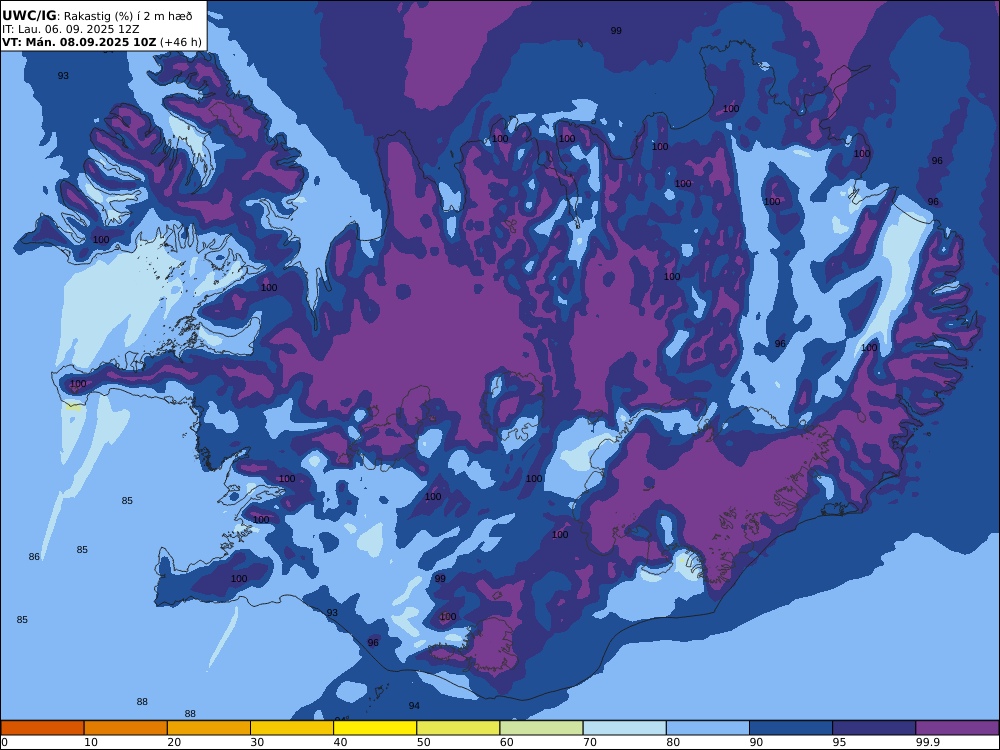Pick the light green 60–70 legend swatch

tap(541, 728)
